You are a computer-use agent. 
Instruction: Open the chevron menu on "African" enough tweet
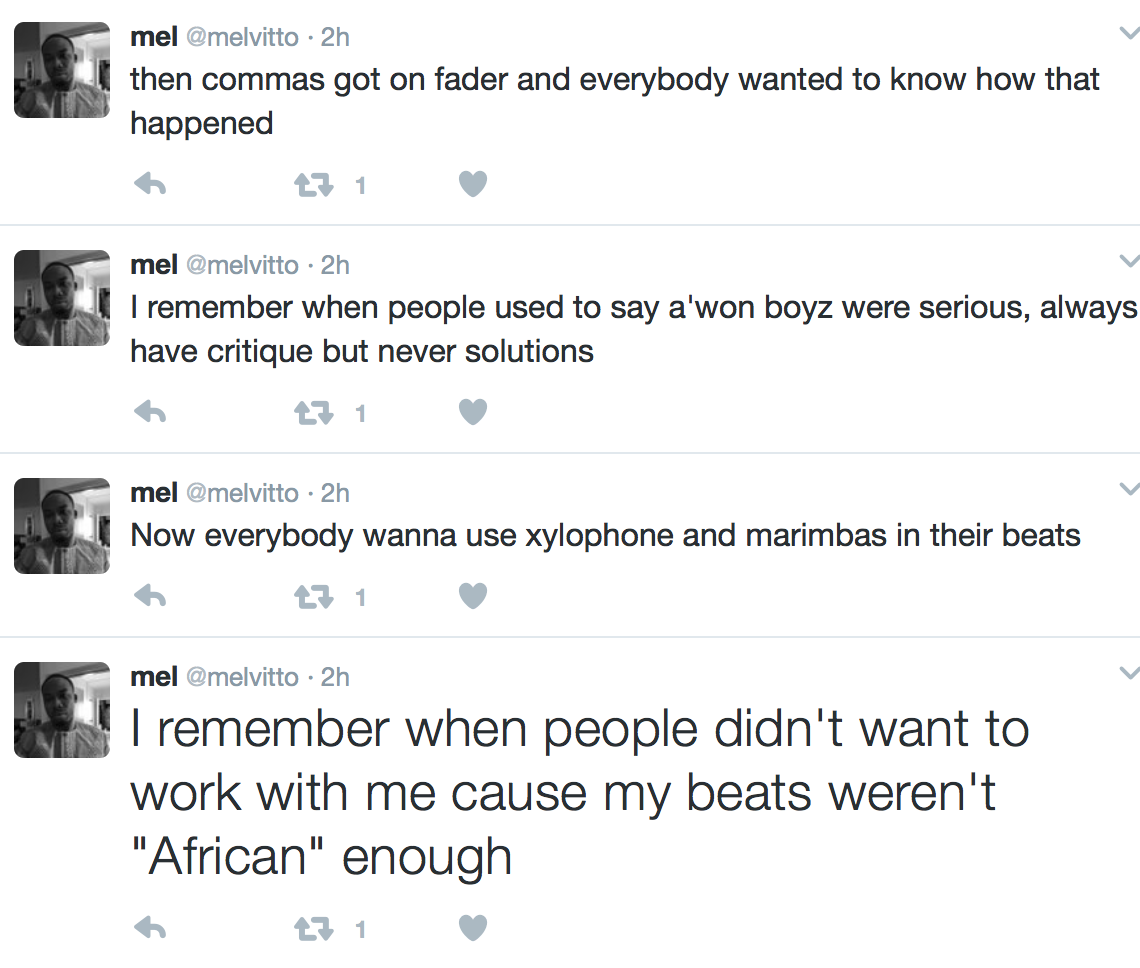(x=1129, y=673)
